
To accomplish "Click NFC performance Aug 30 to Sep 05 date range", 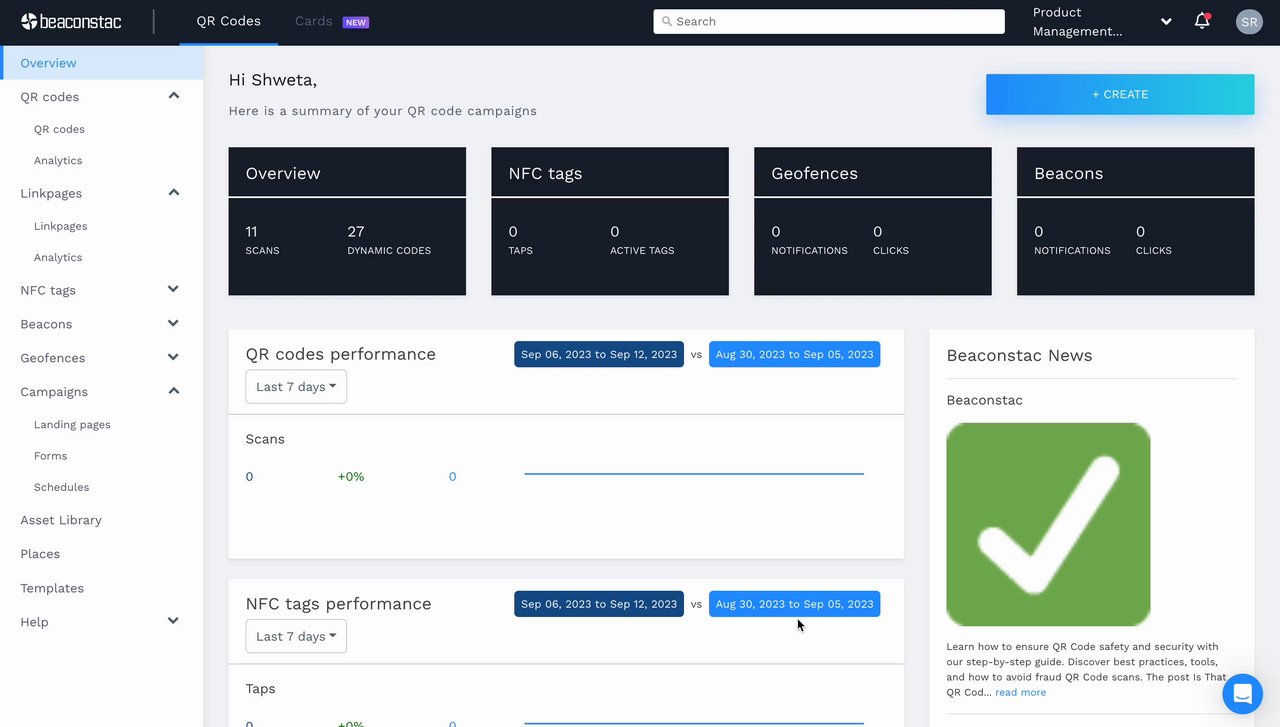I will pos(795,604).
